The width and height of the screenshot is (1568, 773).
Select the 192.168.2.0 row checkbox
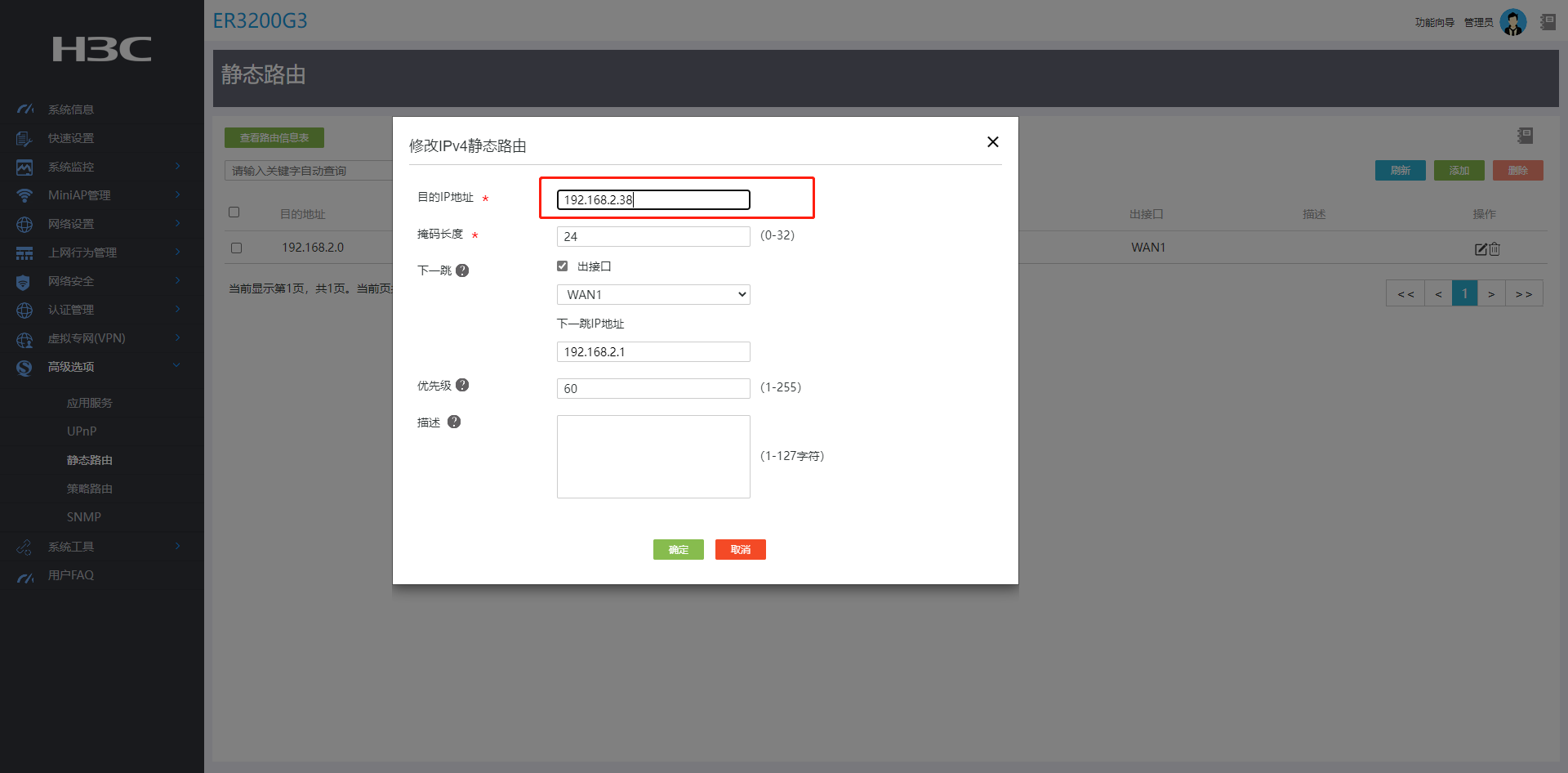point(236,248)
